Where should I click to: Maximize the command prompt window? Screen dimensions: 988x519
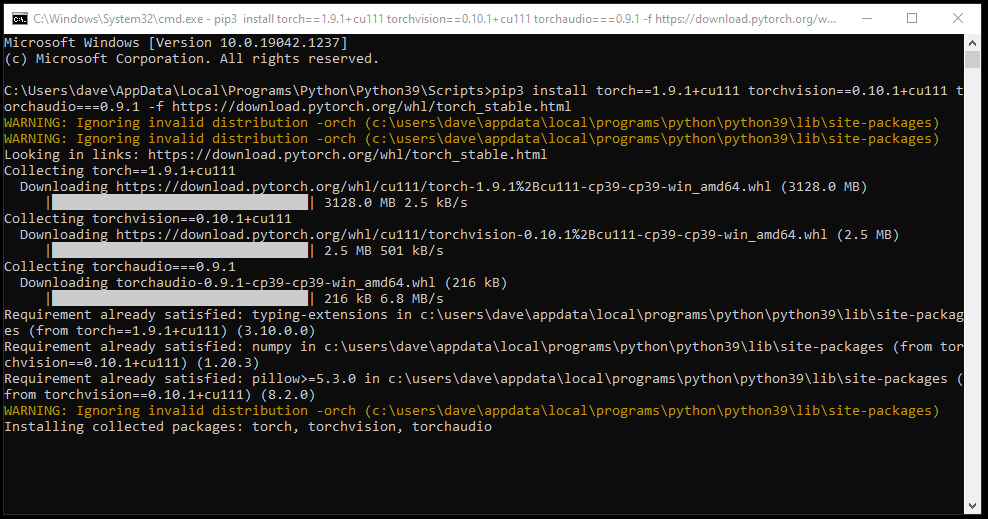pos(912,18)
